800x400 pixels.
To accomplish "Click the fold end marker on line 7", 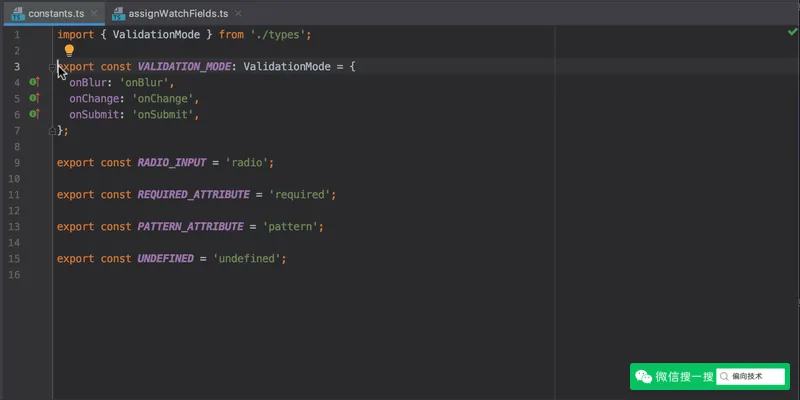I will pyautogui.click(x=52, y=131).
